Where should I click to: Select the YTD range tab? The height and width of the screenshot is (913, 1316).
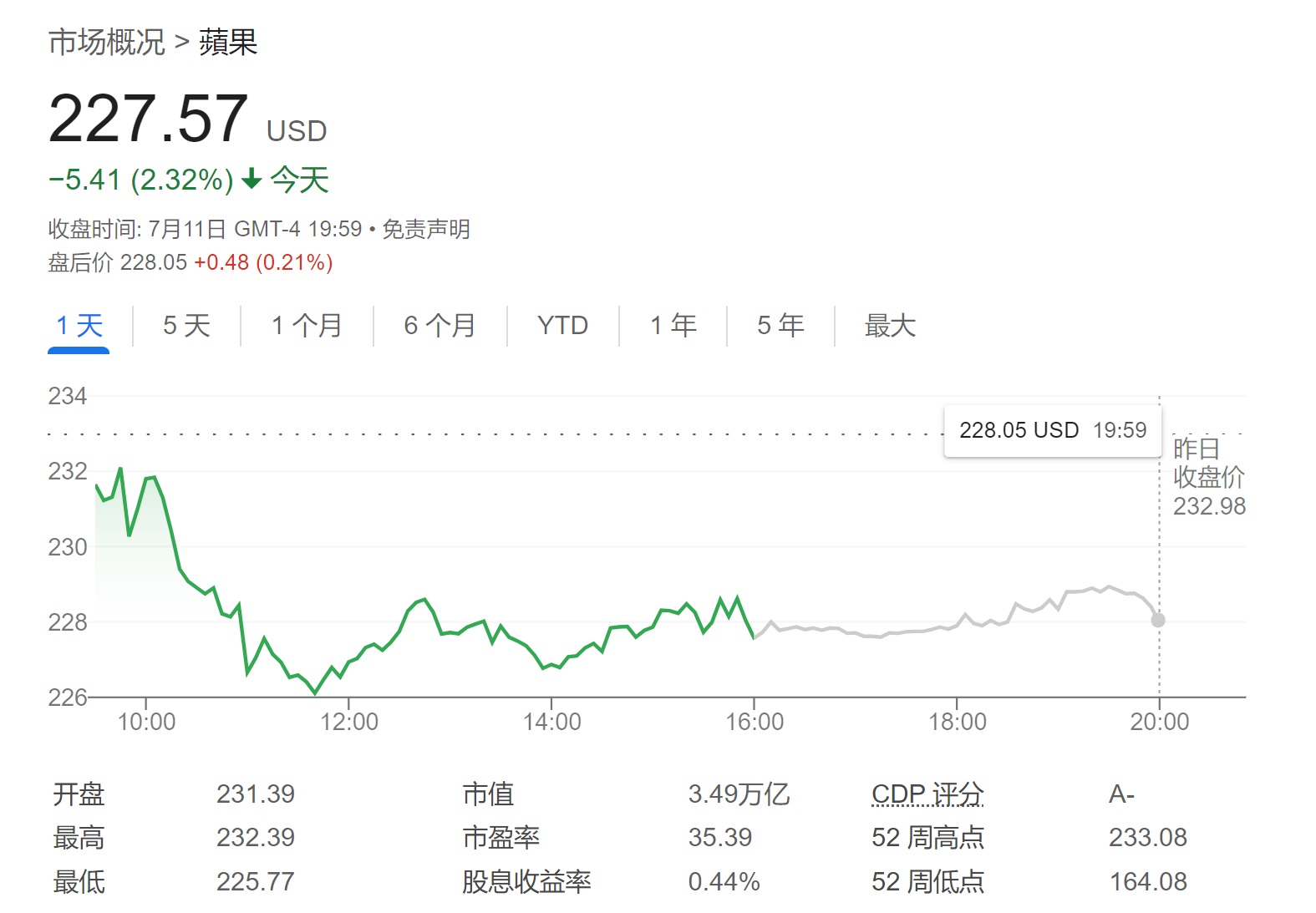[x=562, y=326]
